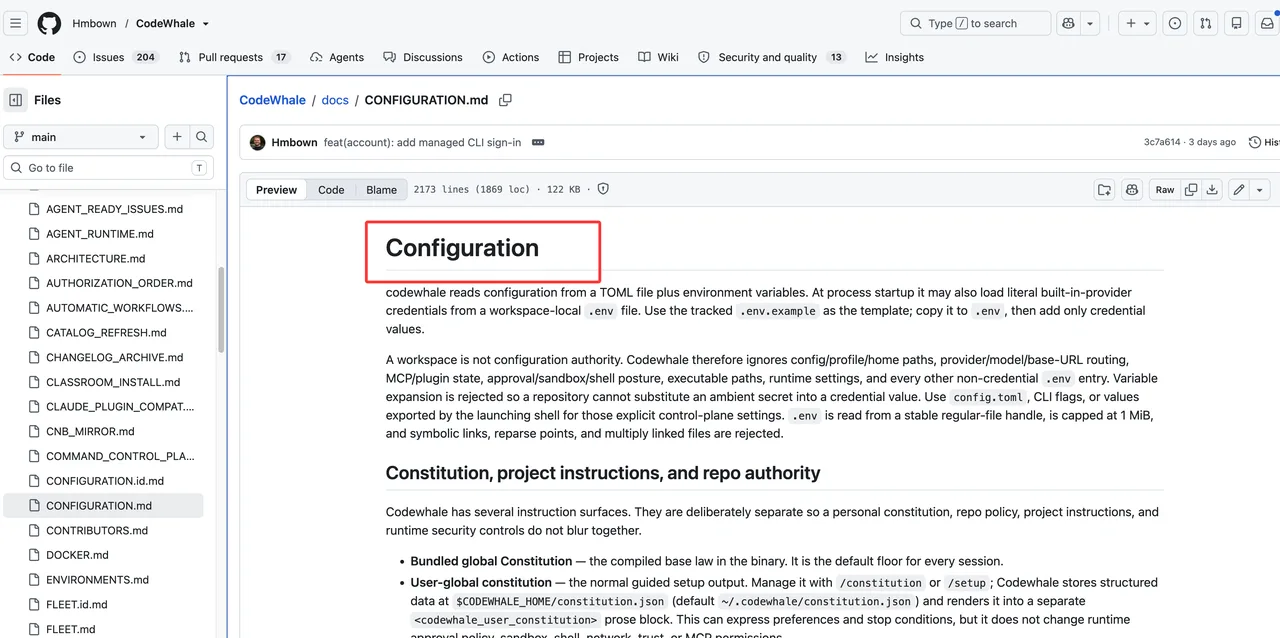Go to the GitHub homepage logo
Screen dimensions: 1280x638
coord(49,23)
